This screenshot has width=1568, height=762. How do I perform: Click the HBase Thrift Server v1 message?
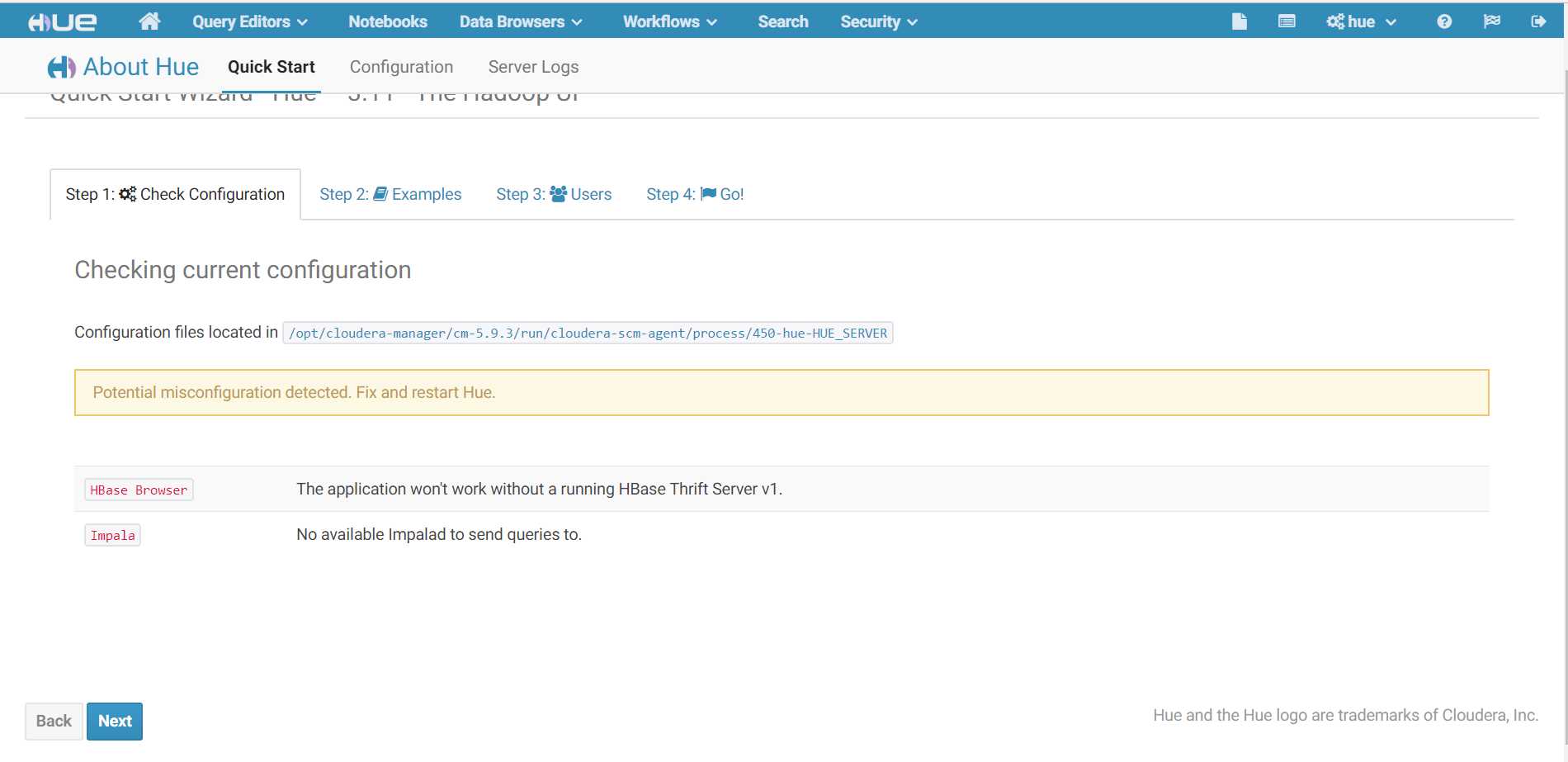pyautogui.click(x=539, y=489)
